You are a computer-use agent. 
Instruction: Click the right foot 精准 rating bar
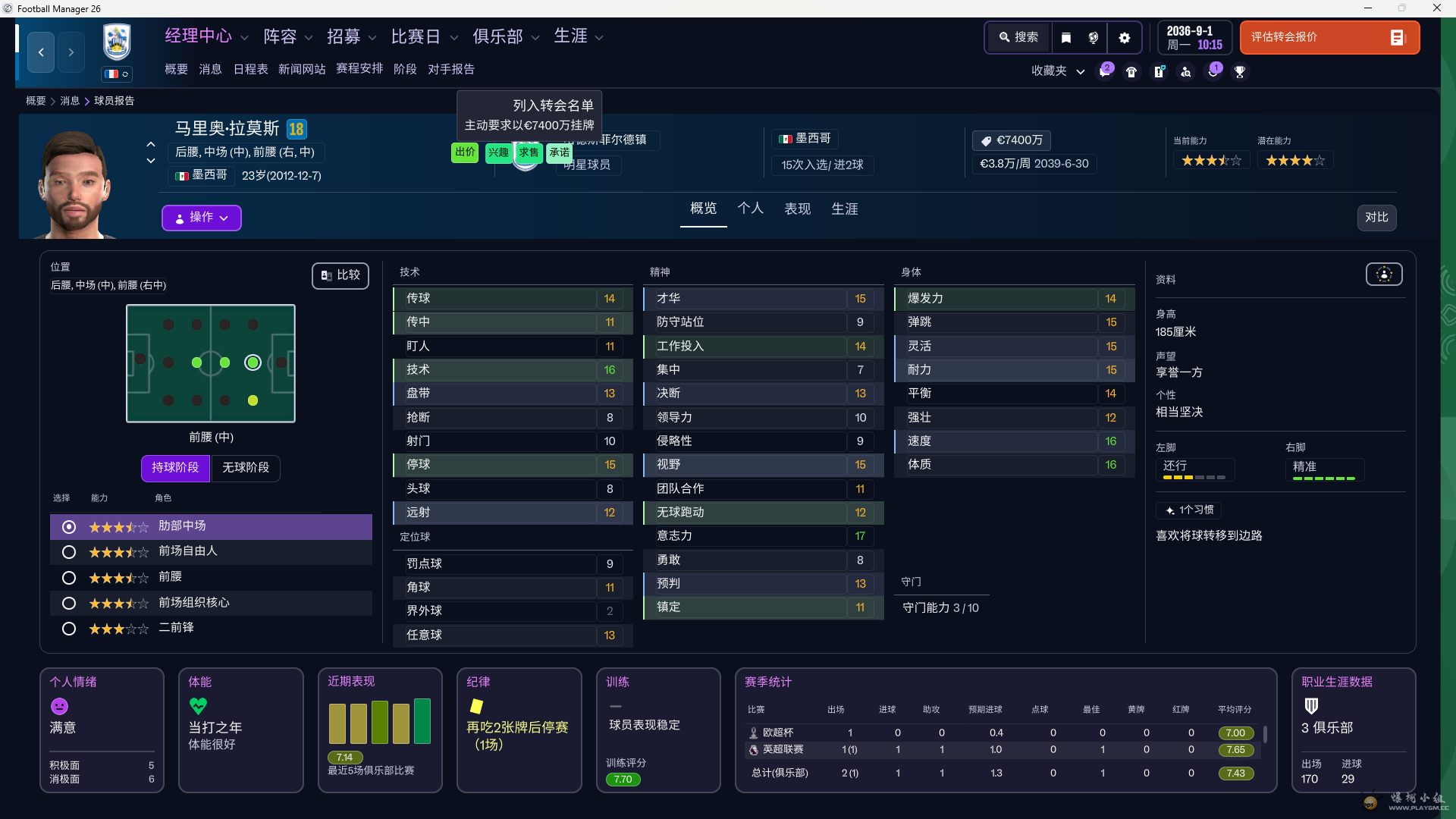click(x=1324, y=478)
